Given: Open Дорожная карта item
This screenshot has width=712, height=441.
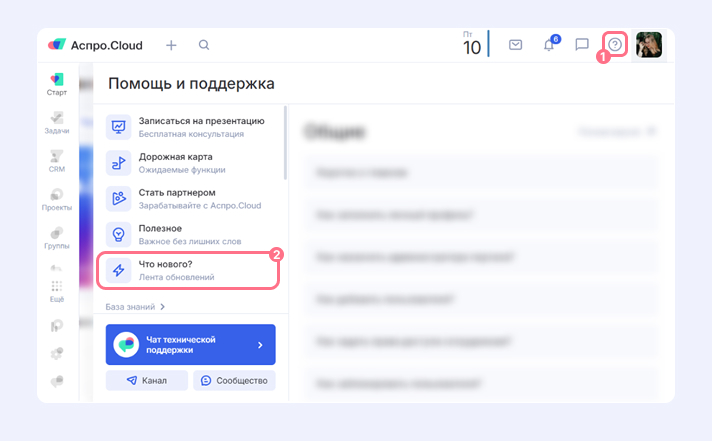Looking at the screenshot, I should [x=190, y=162].
